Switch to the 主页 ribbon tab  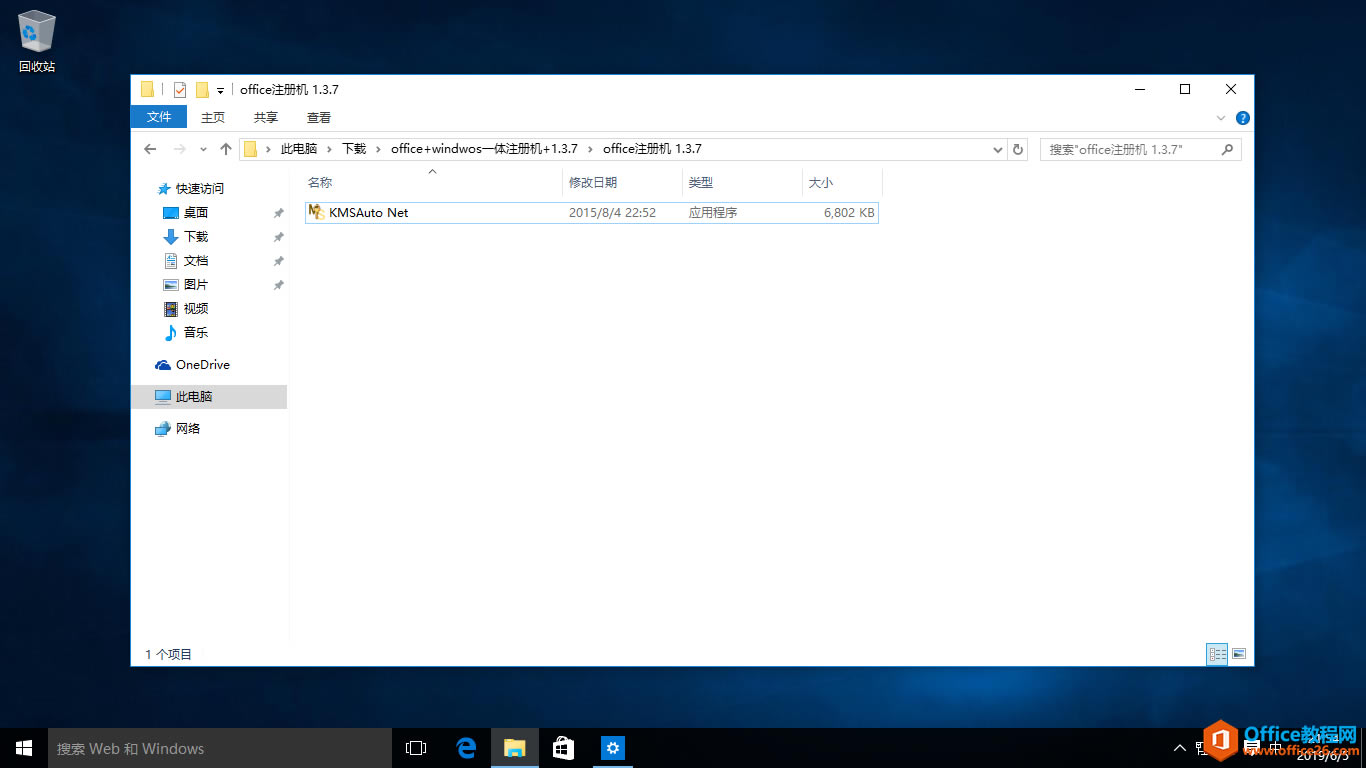213,118
